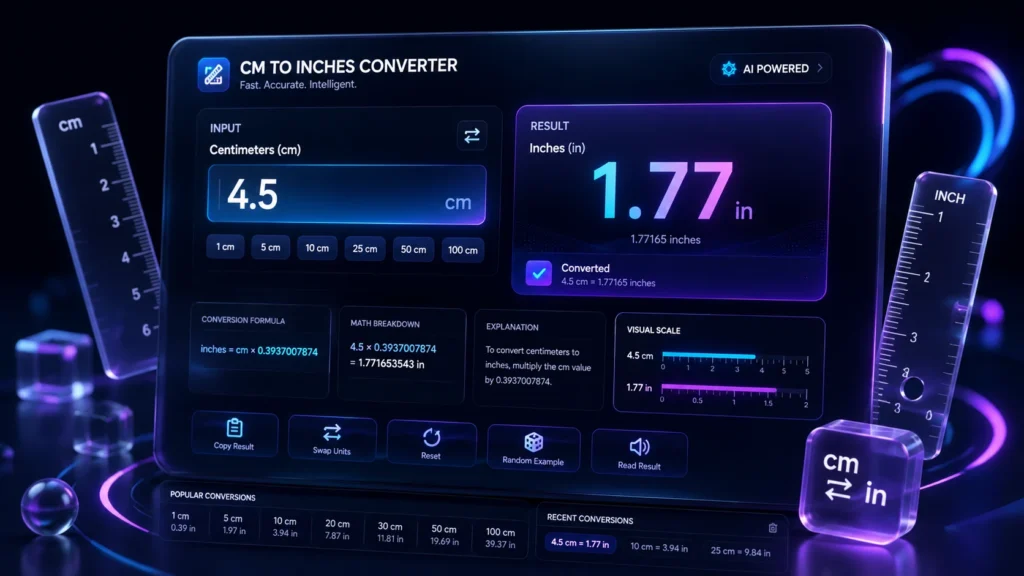
Task: Select the 100 cm preset chip
Action: coord(462,250)
